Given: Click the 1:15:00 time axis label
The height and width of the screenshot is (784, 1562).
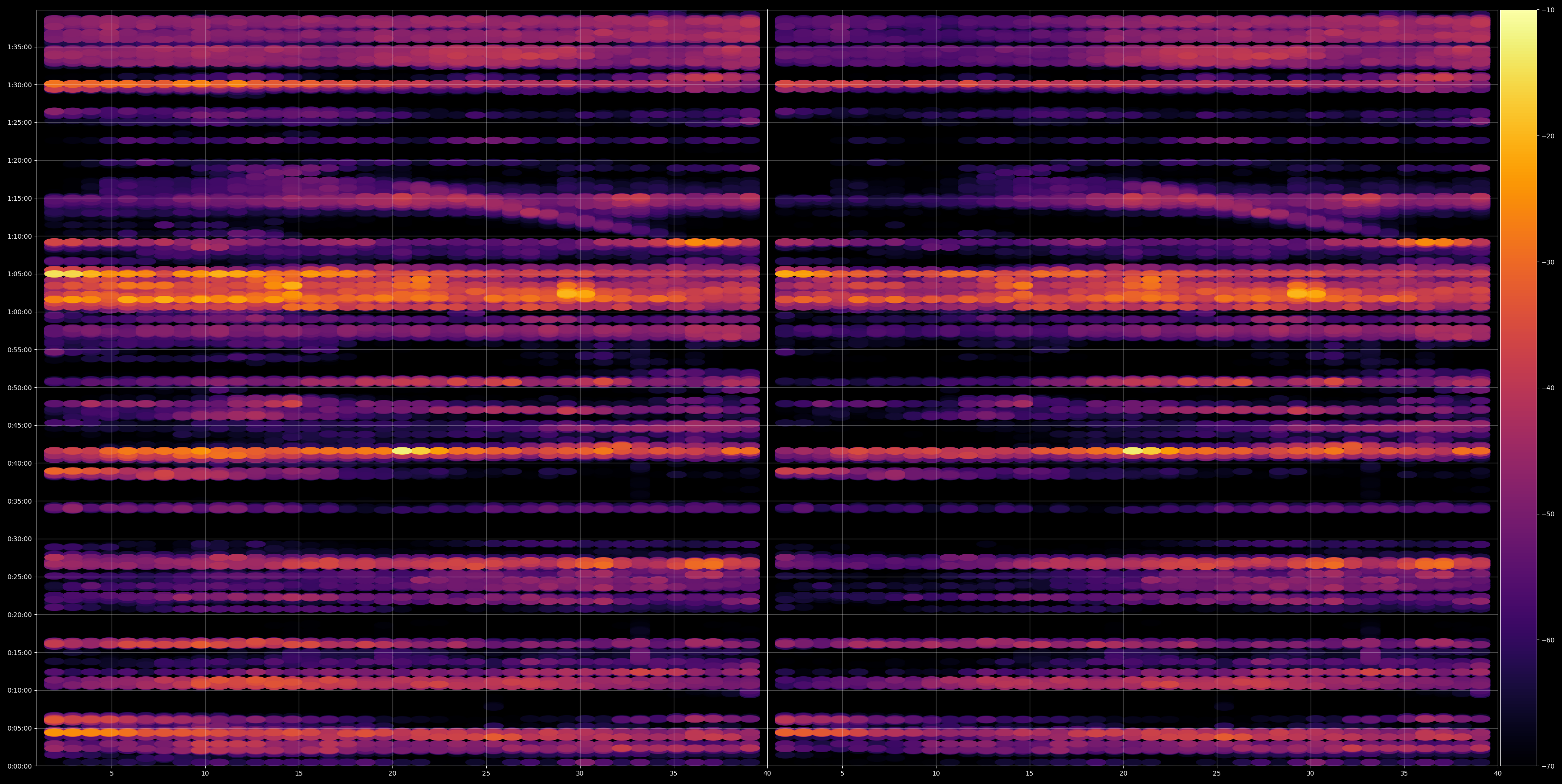Looking at the screenshot, I should pyautogui.click(x=20, y=198).
